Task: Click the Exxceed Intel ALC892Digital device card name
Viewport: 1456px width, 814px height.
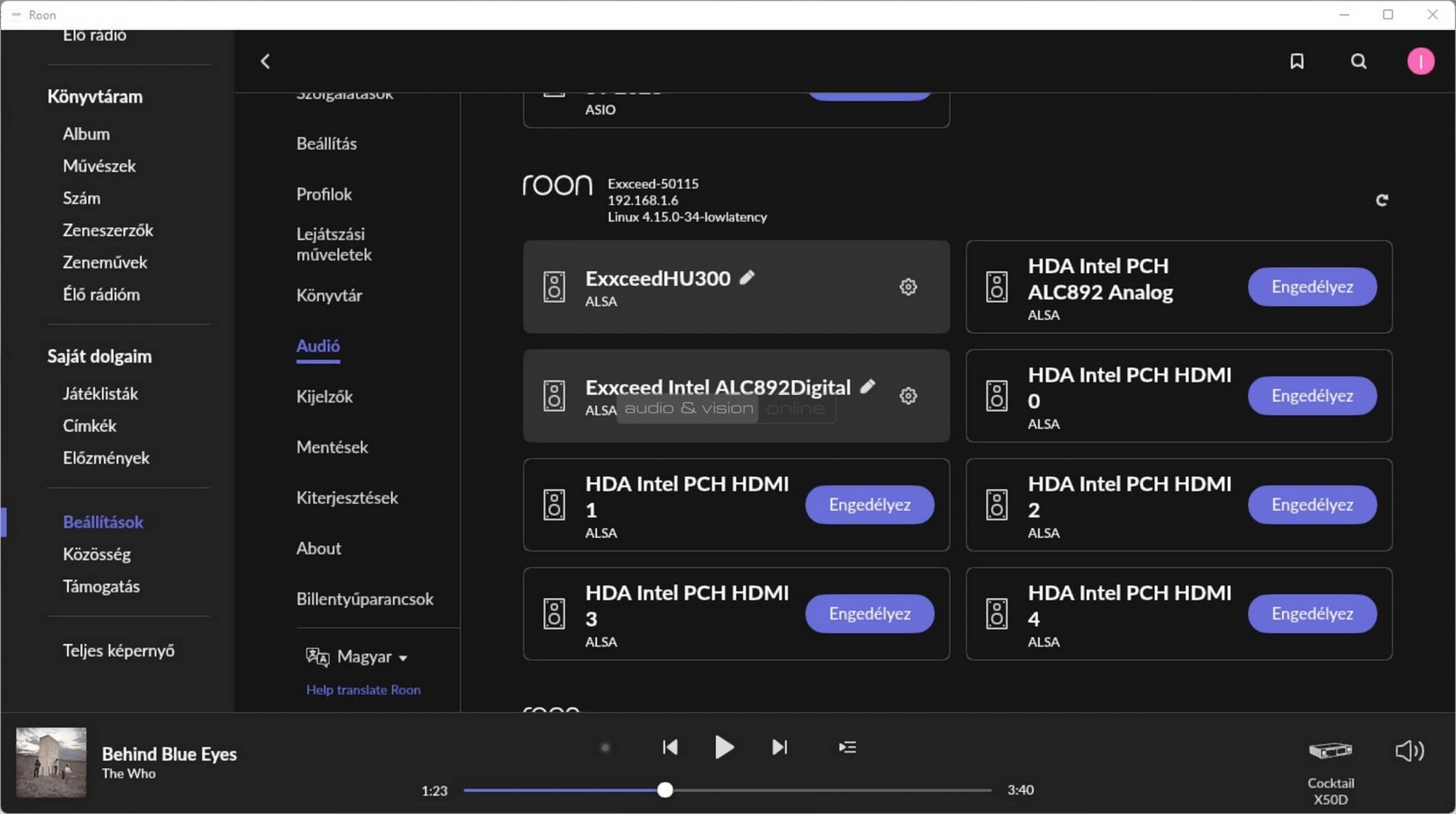Action: tap(718, 387)
